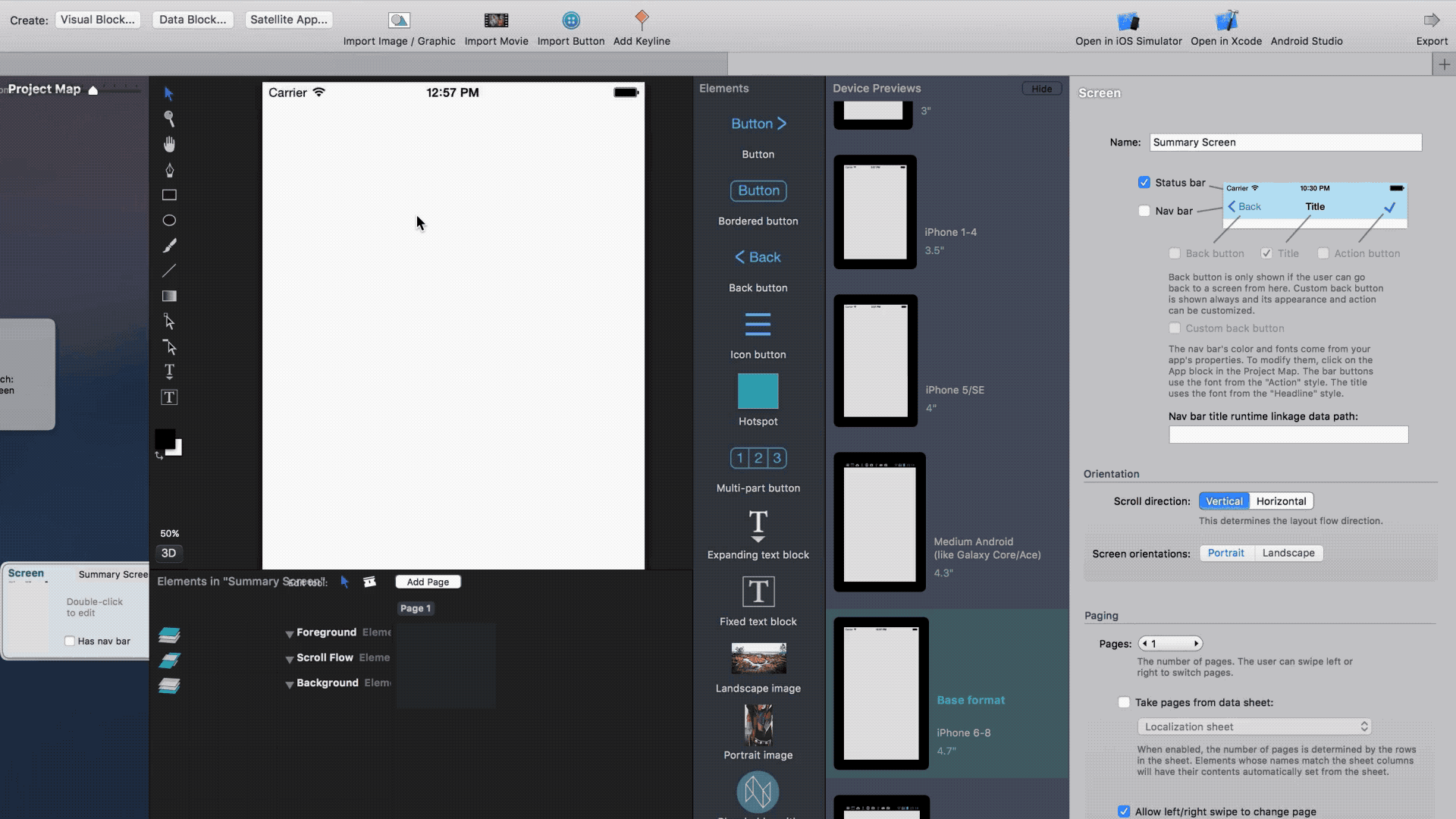Viewport: 1456px width, 819px height.
Task: Select the rectangle shape tool
Action: point(169,195)
